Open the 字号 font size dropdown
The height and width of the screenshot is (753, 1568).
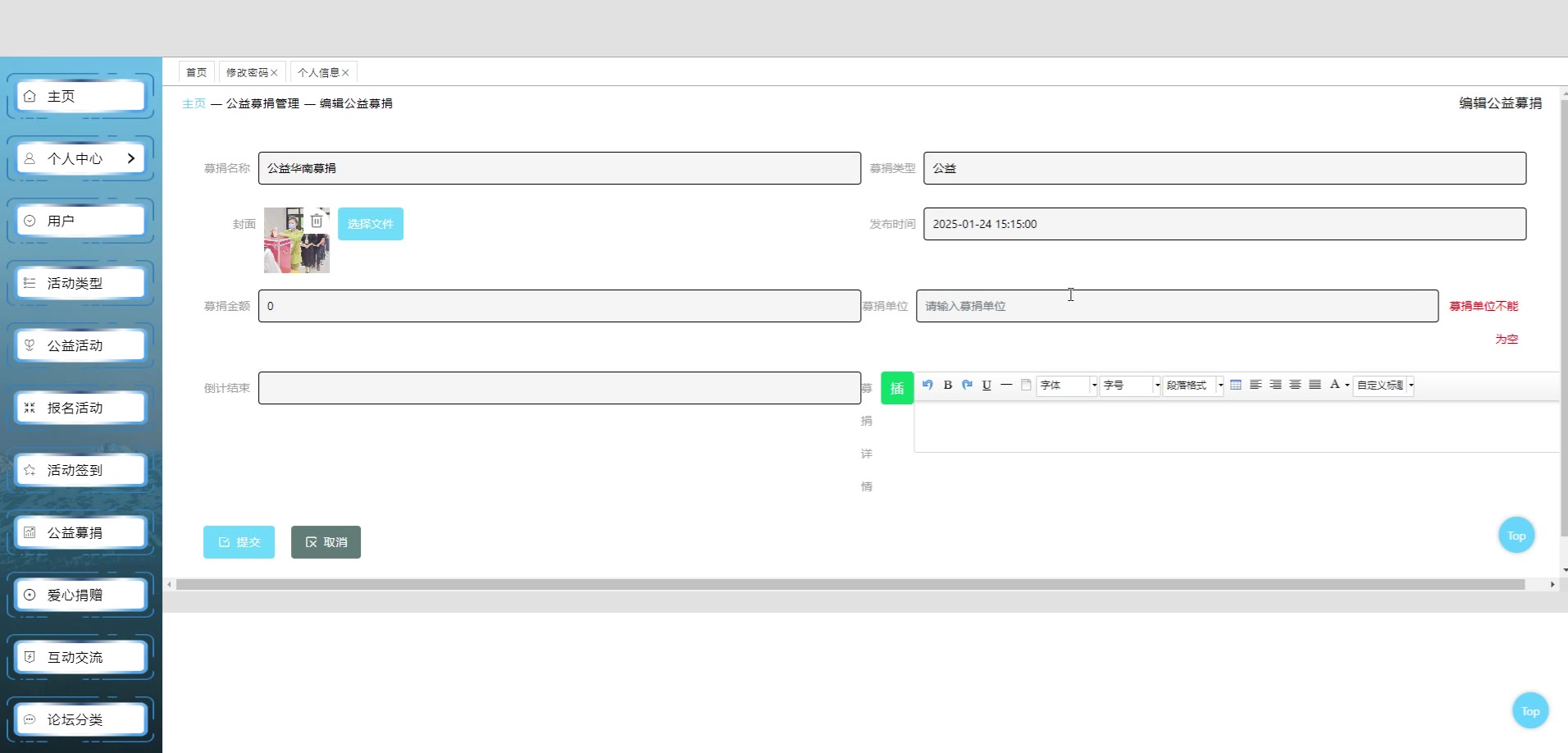1130,386
